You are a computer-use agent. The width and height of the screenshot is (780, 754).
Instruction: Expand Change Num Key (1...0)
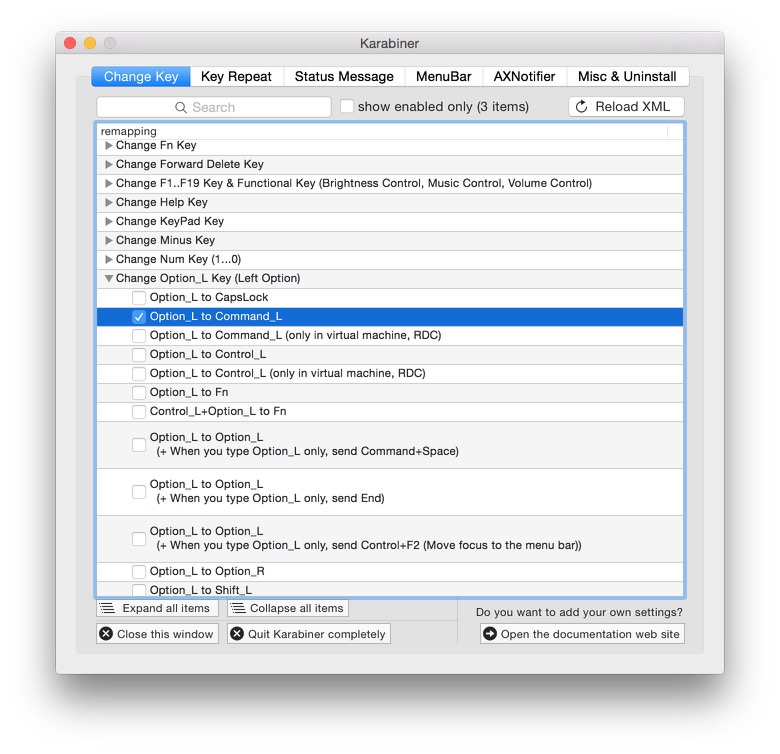point(108,259)
